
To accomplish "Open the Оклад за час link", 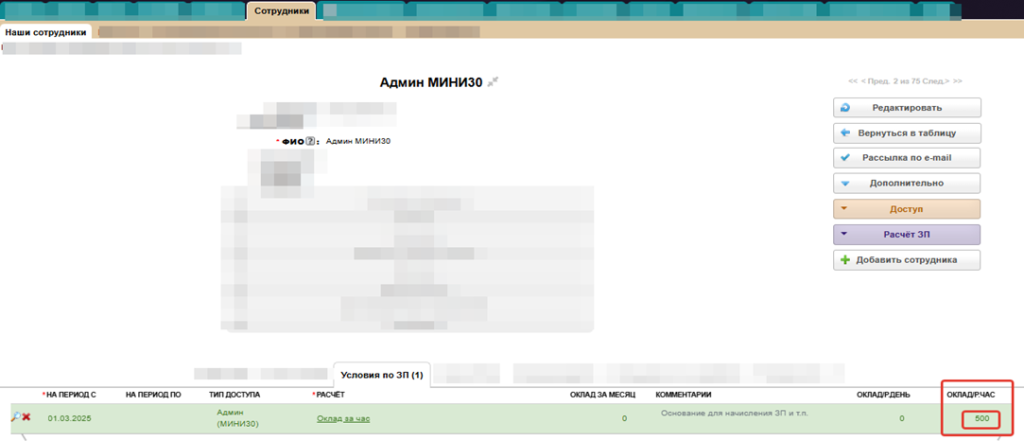I will click(x=343, y=418).
